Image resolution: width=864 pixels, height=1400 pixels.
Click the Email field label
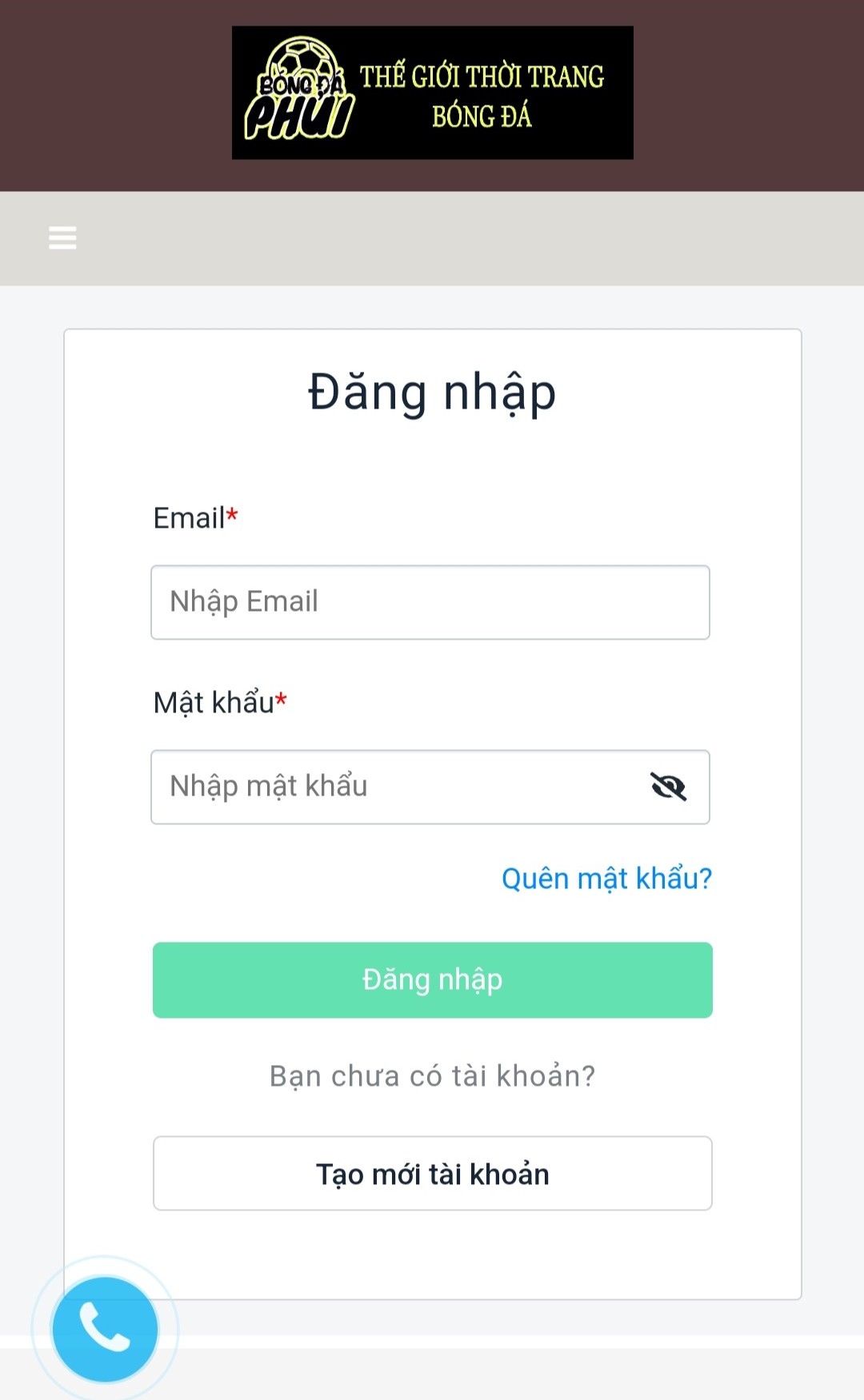click(x=189, y=518)
